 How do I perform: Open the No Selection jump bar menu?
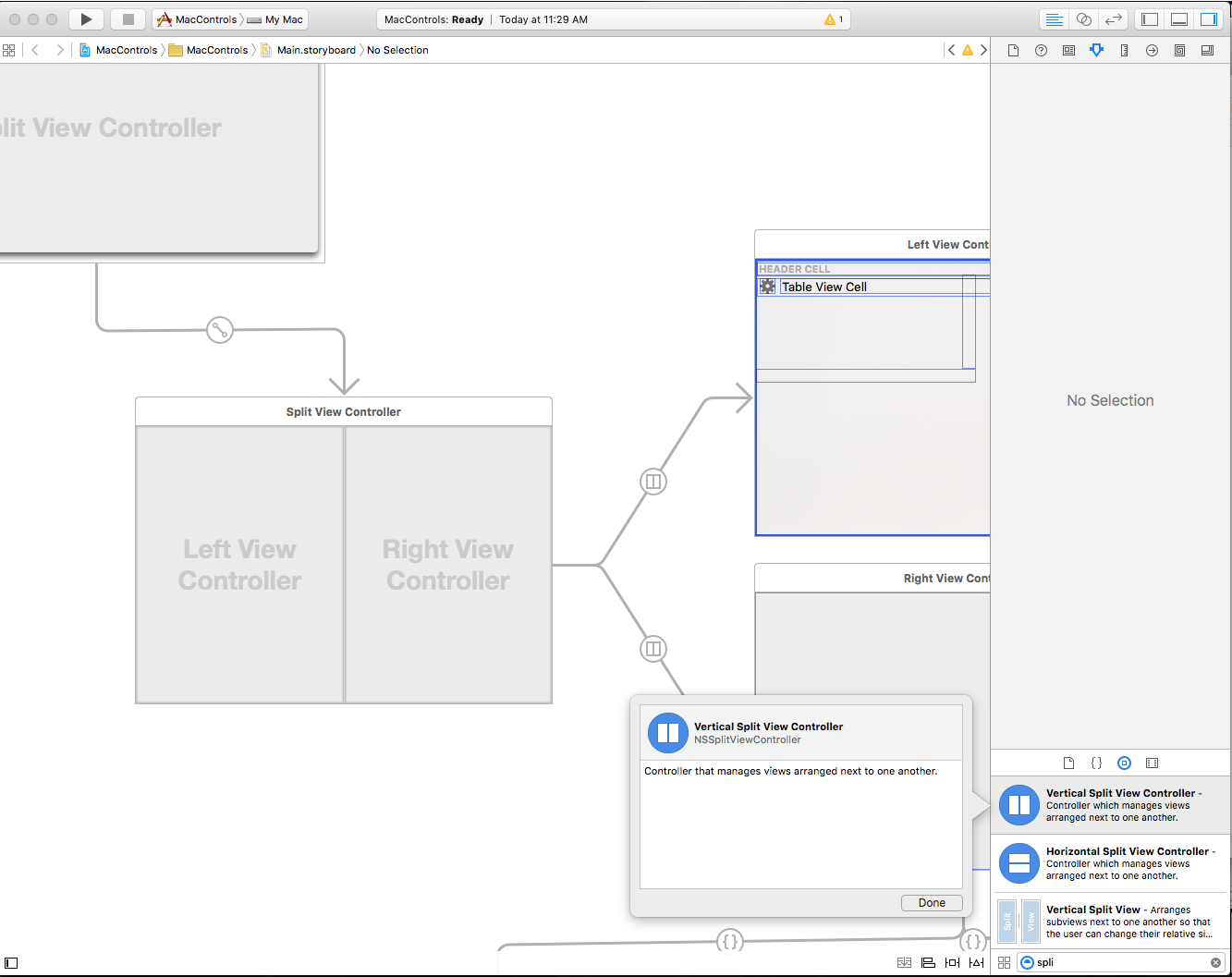point(397,50)
